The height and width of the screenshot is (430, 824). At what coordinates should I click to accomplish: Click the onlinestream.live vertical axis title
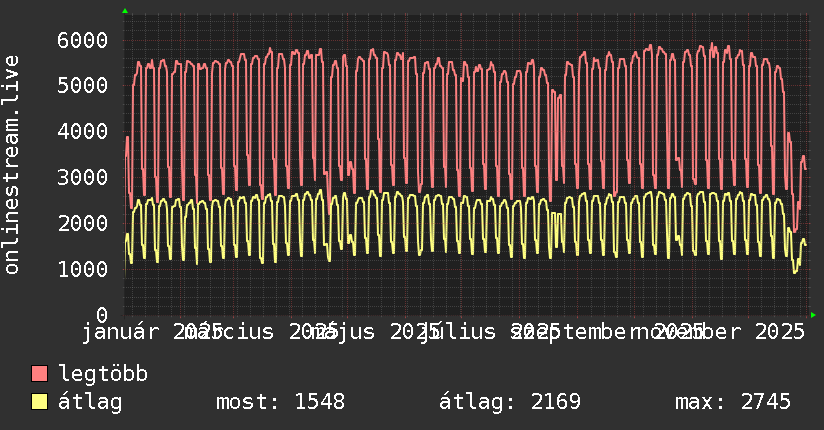[11, 165]
